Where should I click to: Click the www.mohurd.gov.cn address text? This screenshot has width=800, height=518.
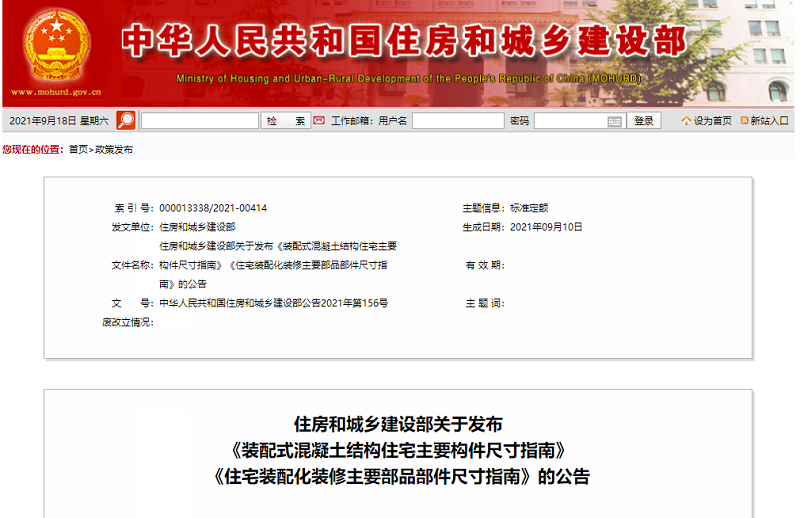coord(56,92)
